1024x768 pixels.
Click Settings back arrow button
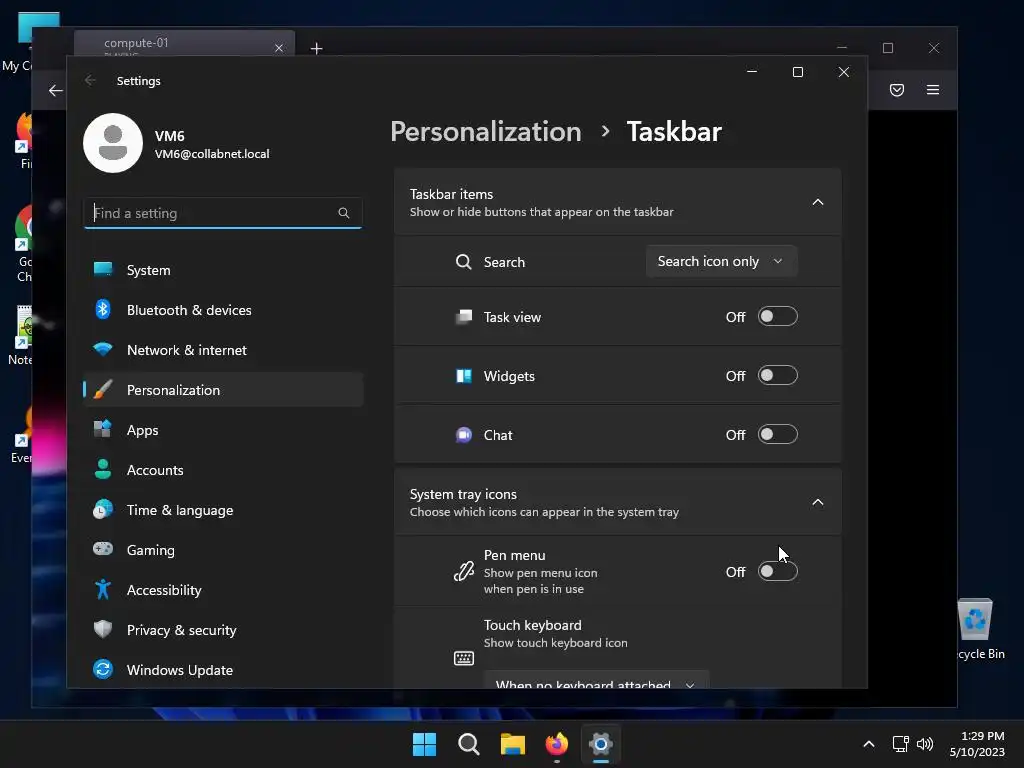pos(90,80)
